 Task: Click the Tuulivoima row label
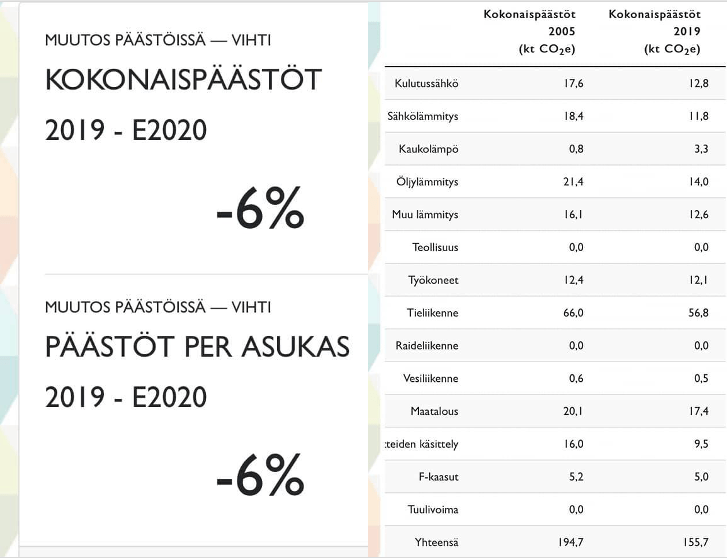point(434,510)
